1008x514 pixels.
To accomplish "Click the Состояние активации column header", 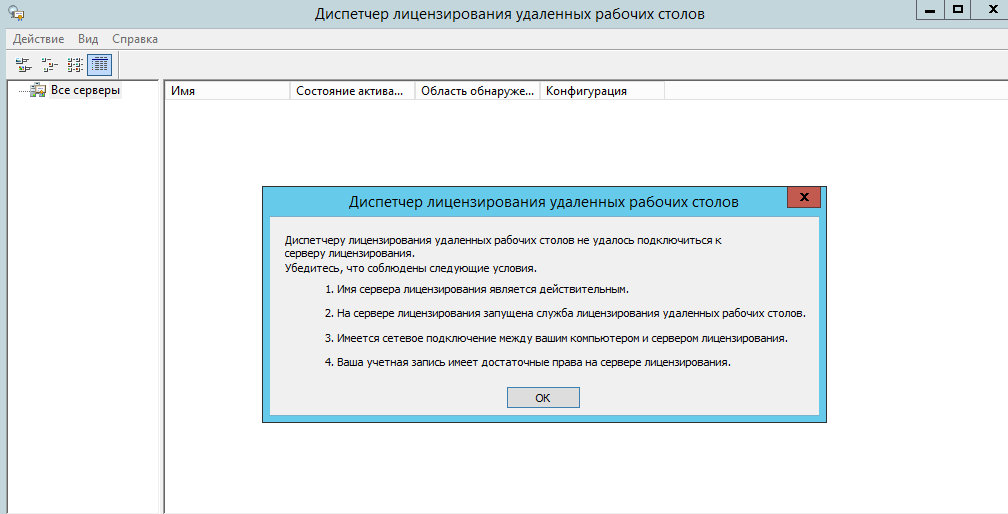I will coord(352,91).
